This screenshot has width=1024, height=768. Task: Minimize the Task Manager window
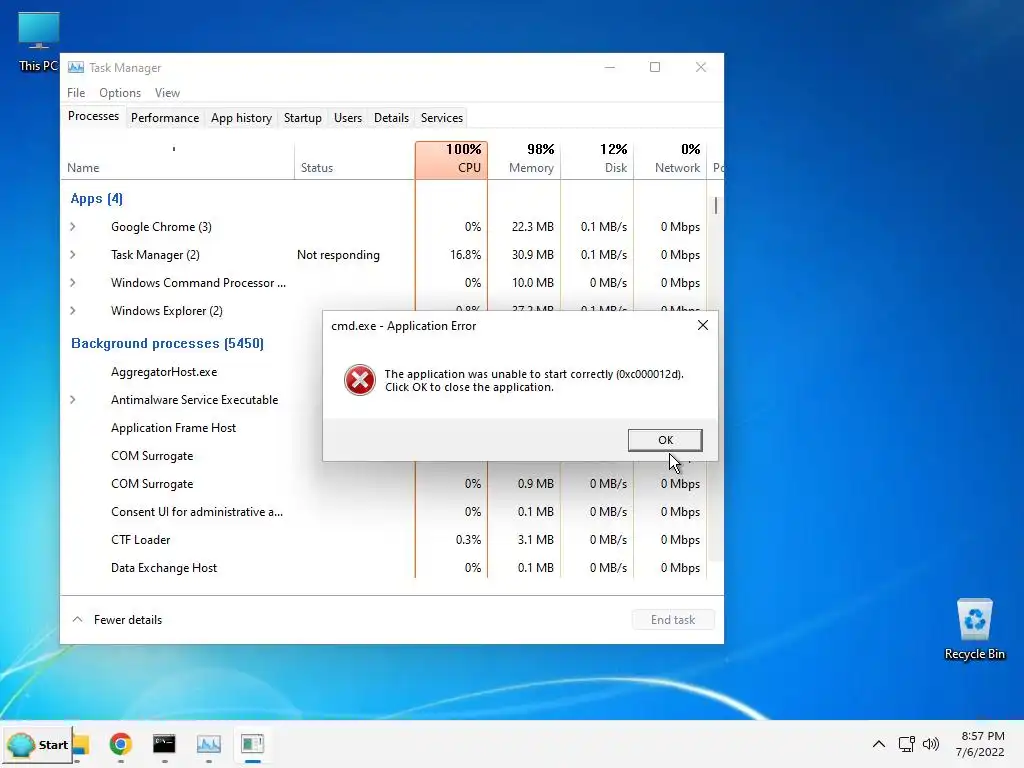pyautogui.click(x=609, y=67)
